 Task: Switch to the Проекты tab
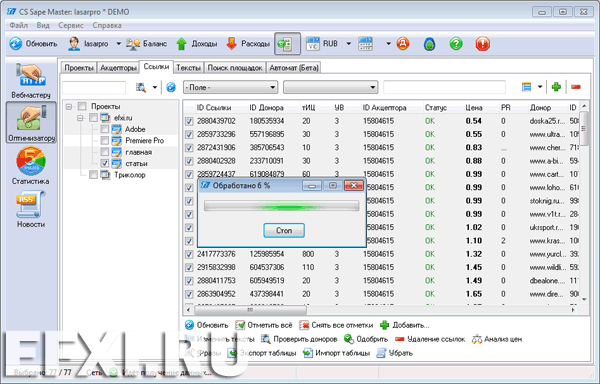pyautogui.click(x=79, y=68)
